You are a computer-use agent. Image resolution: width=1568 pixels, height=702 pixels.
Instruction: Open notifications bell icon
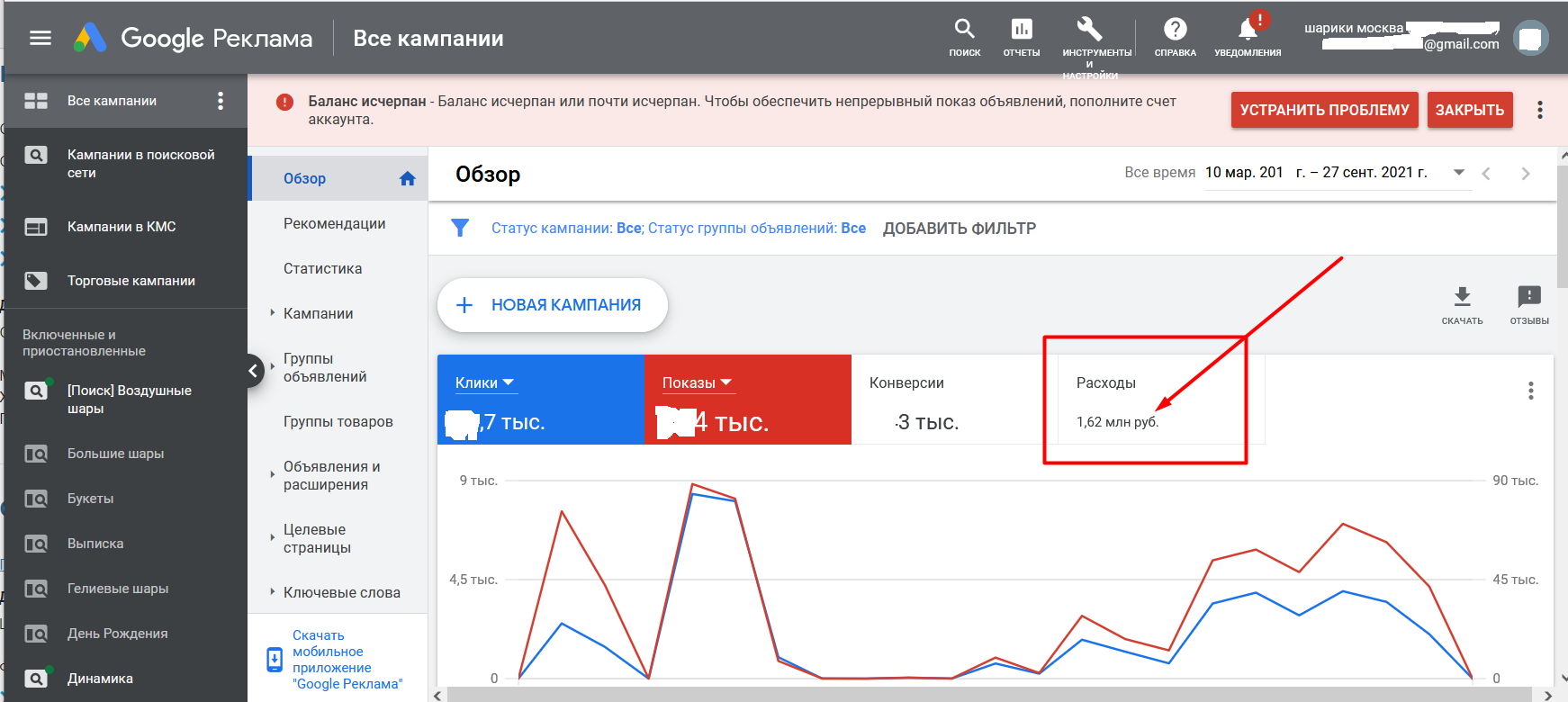tap(1248, 30)
